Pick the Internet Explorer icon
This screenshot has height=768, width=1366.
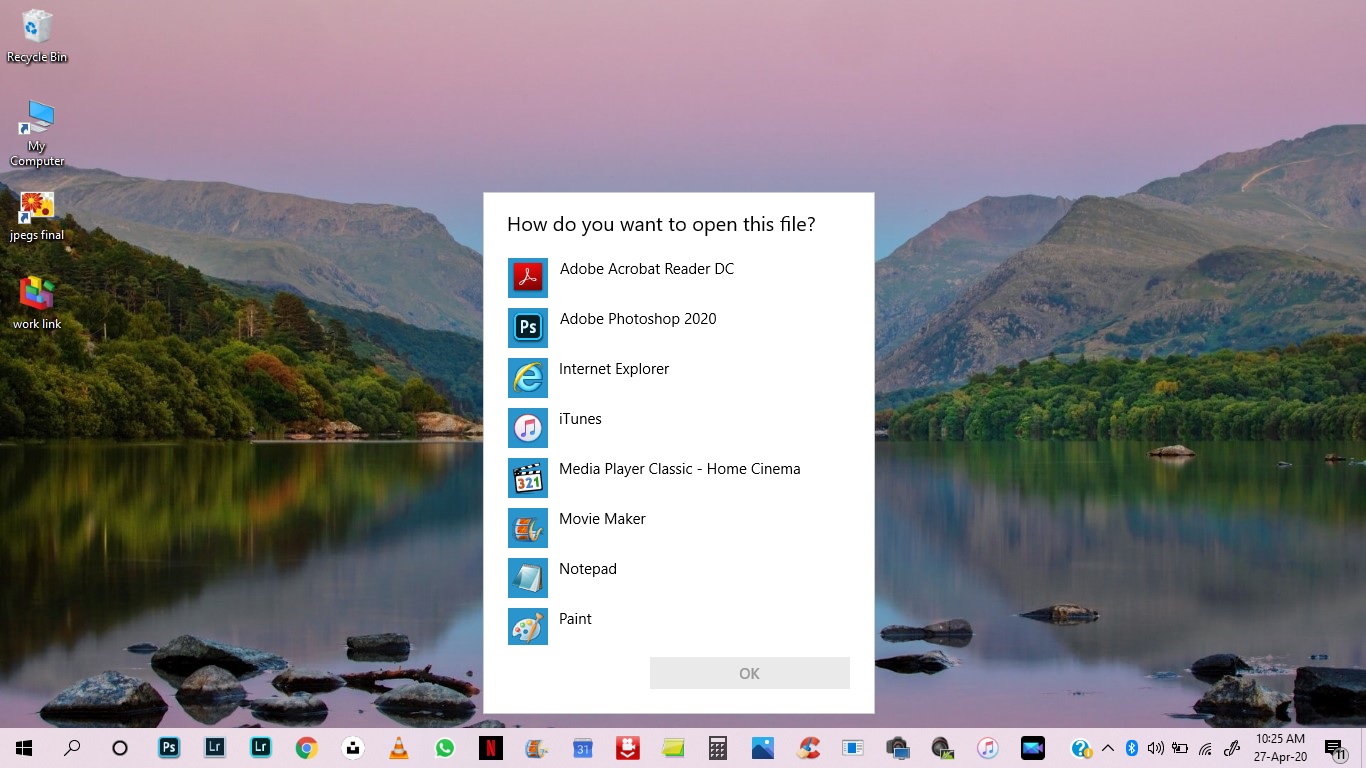[x=528, y=378]
